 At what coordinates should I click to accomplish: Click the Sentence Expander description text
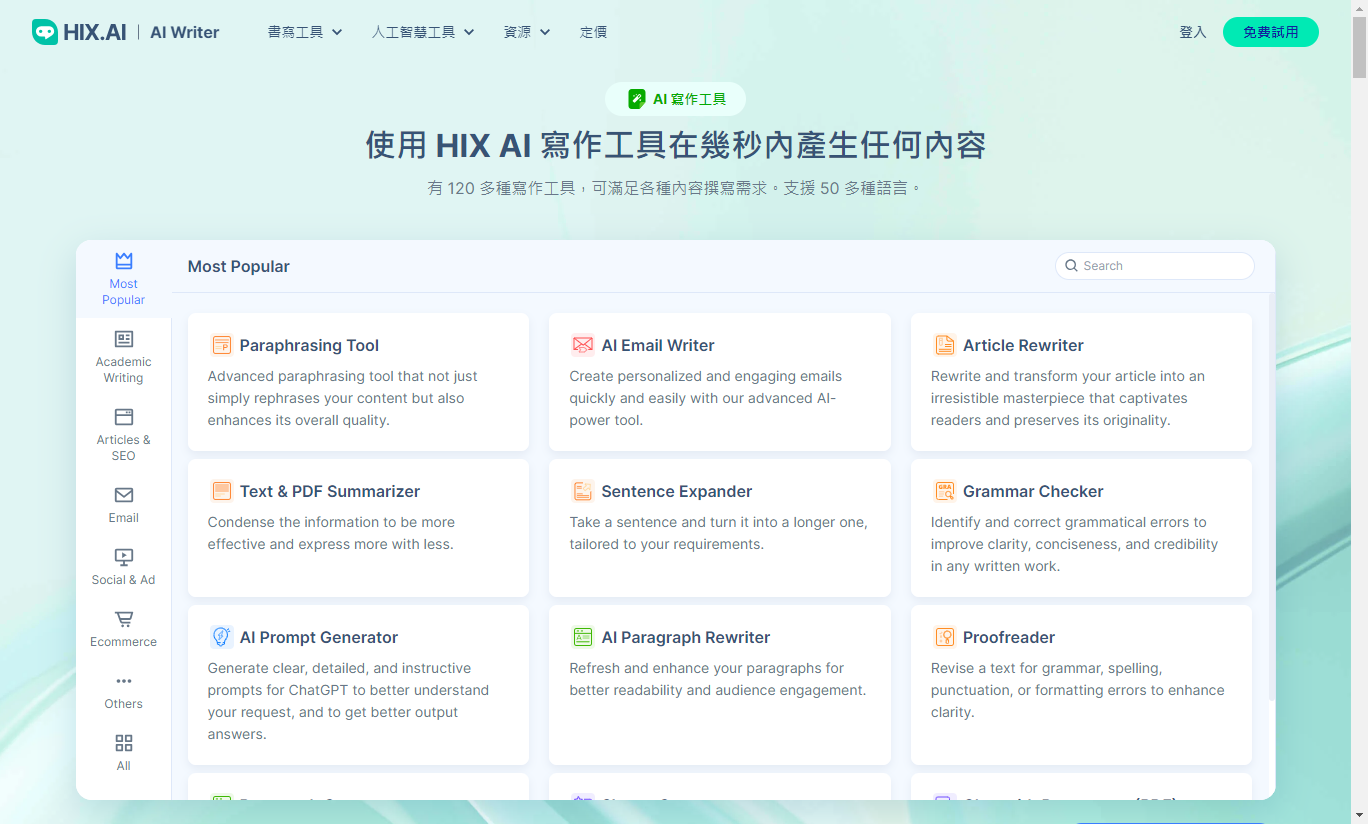(719, 533)
